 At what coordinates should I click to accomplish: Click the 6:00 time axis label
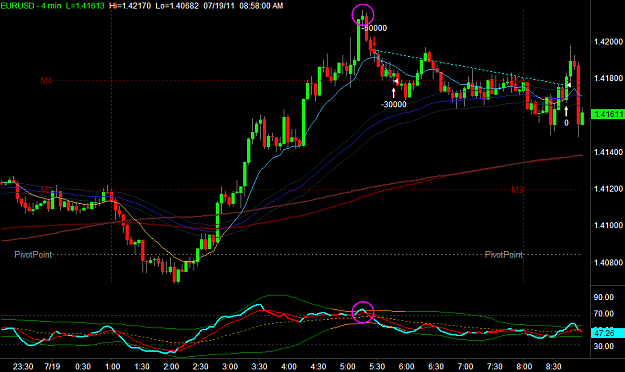[x=407, y=366]
